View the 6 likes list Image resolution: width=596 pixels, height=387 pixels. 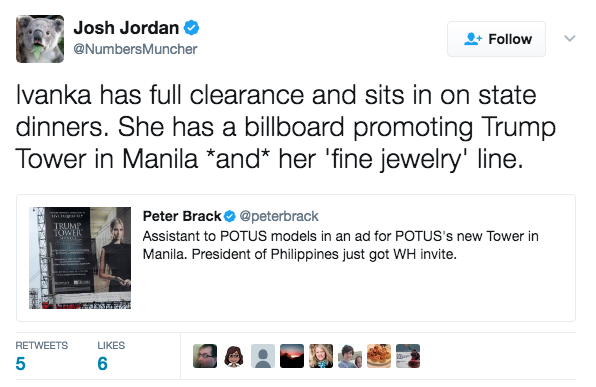click(111, 356)
